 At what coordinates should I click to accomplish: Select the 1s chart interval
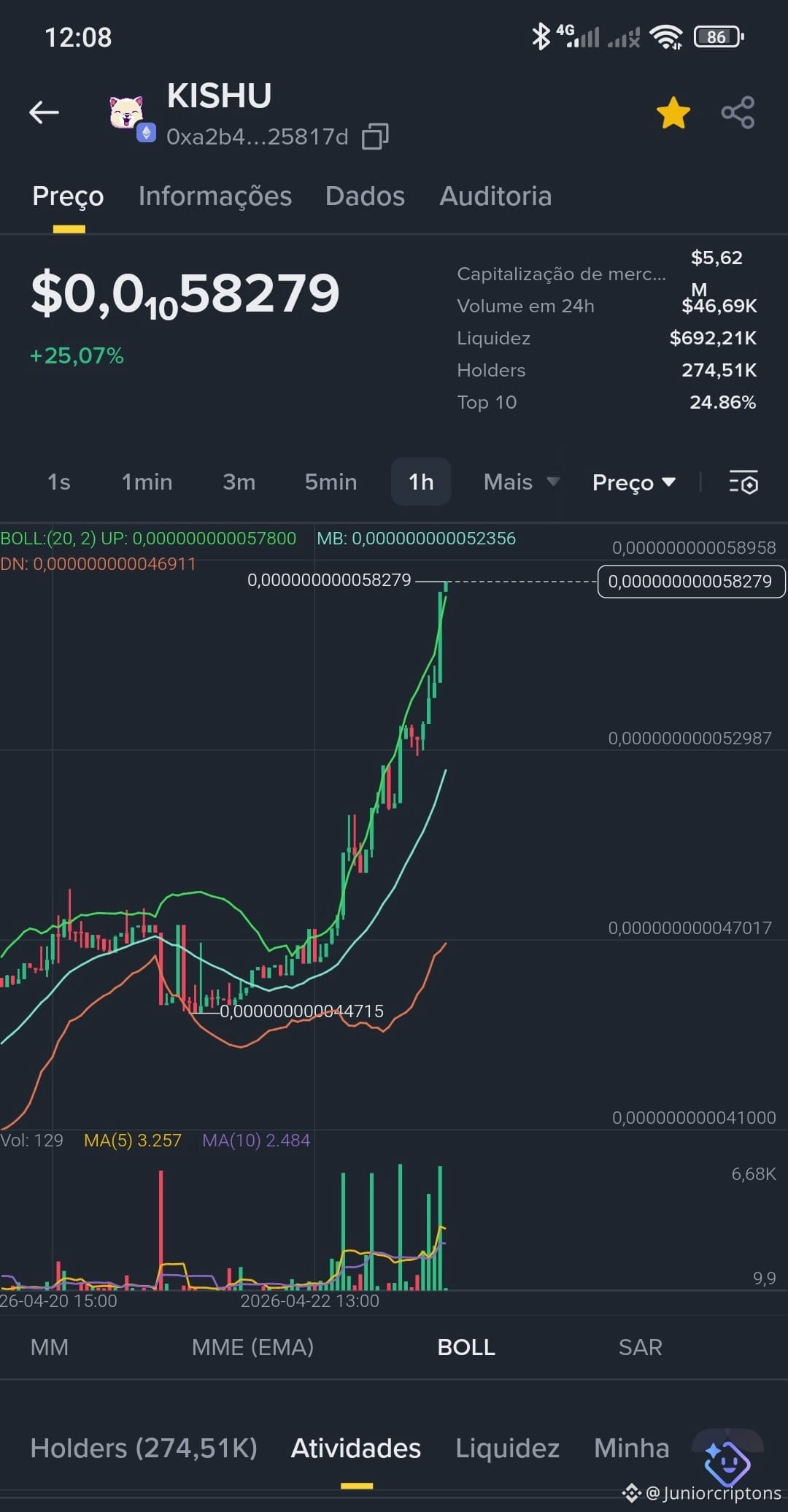coord(58,482)
